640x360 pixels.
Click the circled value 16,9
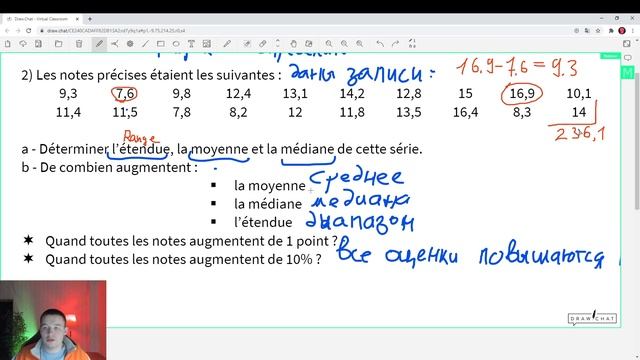coord(522,93)
